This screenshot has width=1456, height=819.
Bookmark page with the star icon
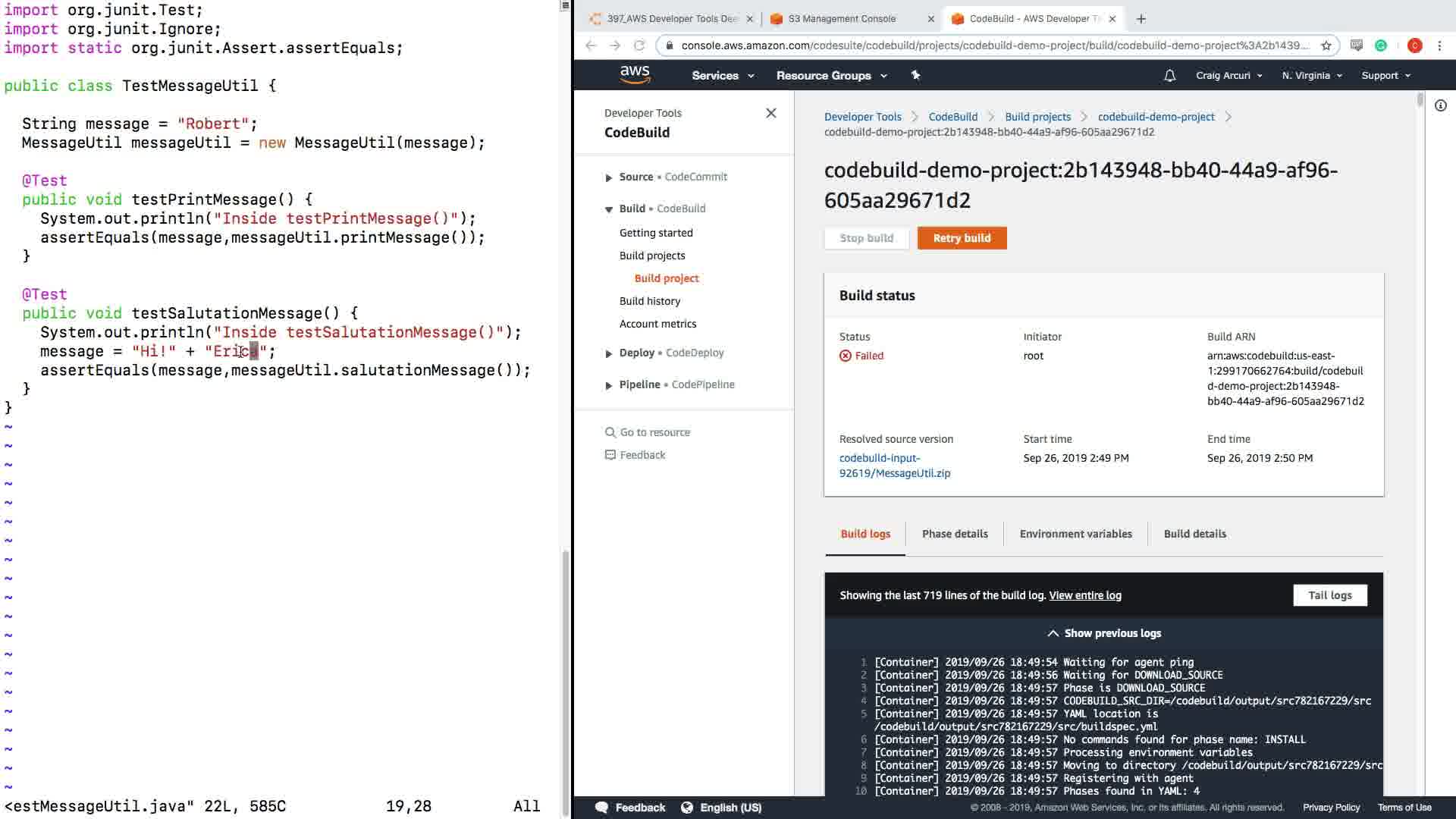pyautogui.click(x=1326, y=45)
